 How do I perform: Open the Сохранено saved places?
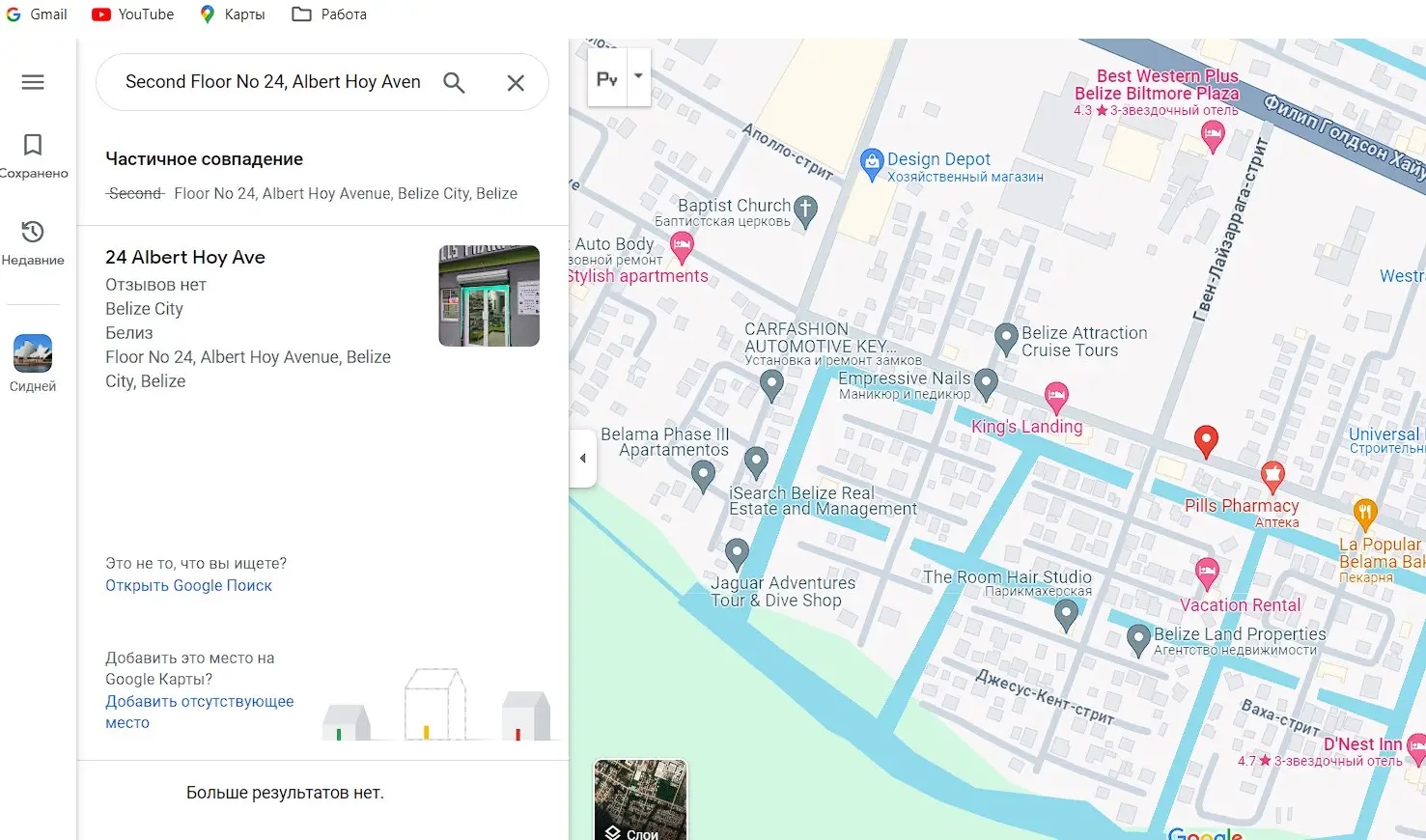coord(33,156)
